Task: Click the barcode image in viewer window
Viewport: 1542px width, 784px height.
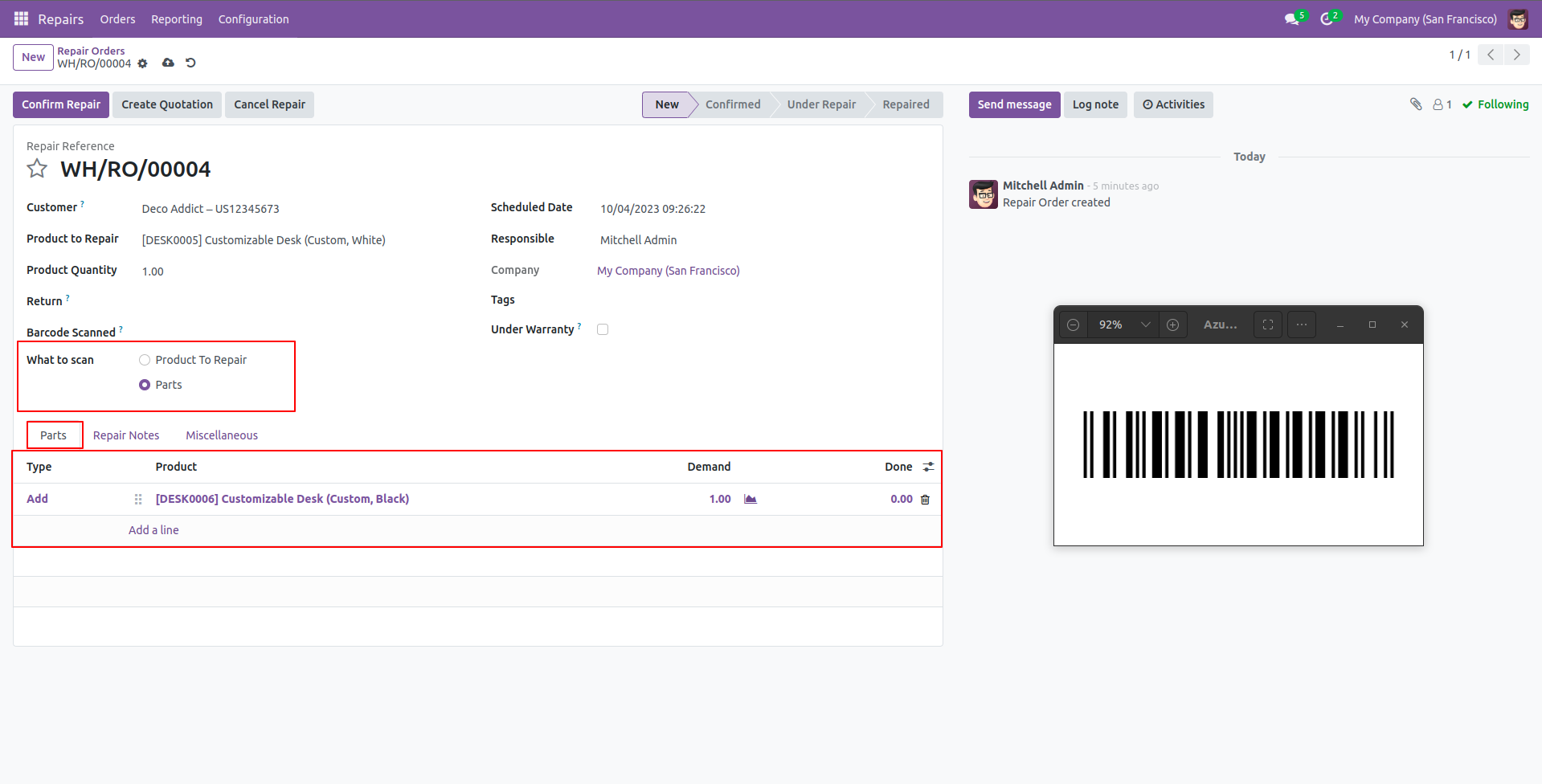Action: tap(1238, 444)
